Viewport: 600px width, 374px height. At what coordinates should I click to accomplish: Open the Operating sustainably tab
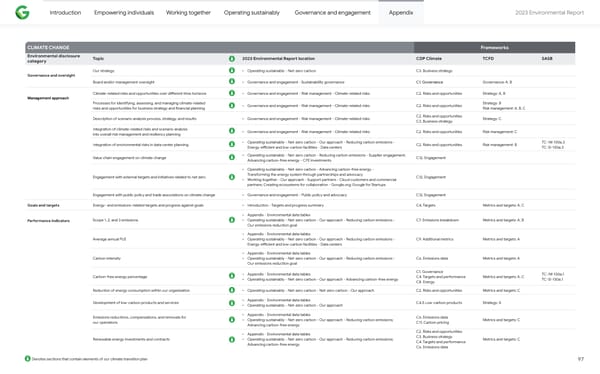point(252,13)
